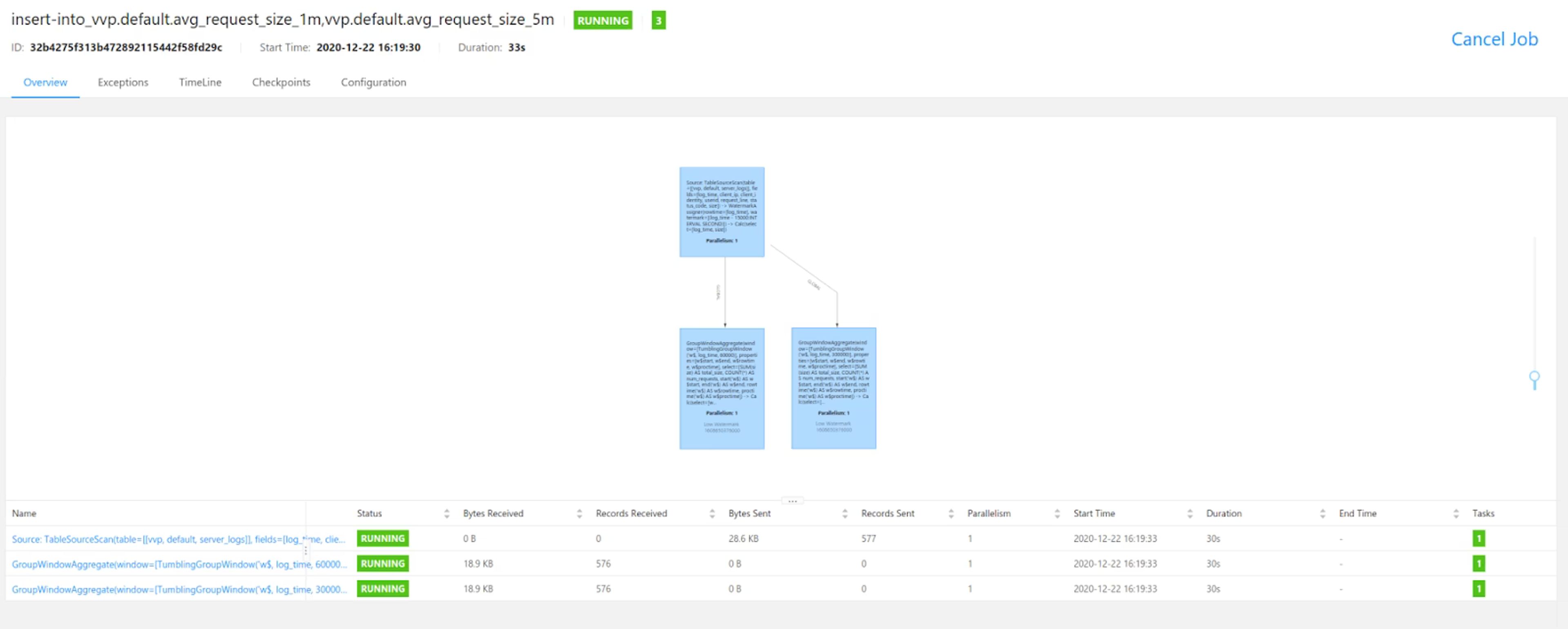Click the job ID 32b4275f313b472892115442f58fd29c
Image resolution: width=1568 pixels, height=629 pixels.
pyautogui.click(x=126, y=47)
